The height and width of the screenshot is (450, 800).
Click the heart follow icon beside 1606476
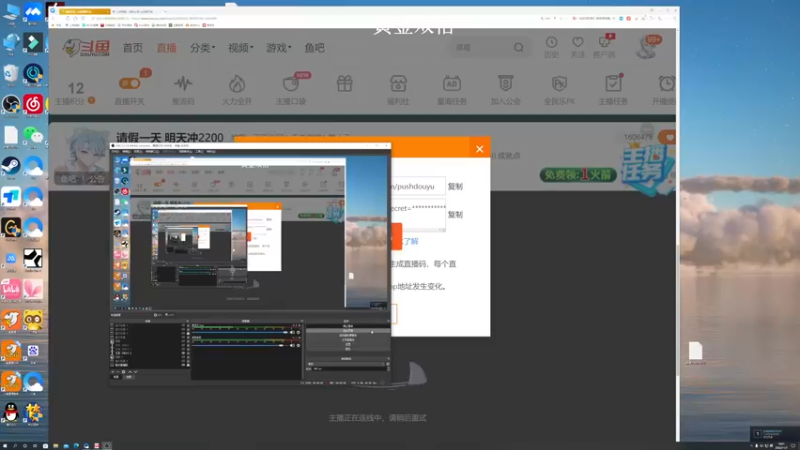click(x=668, y=137)
